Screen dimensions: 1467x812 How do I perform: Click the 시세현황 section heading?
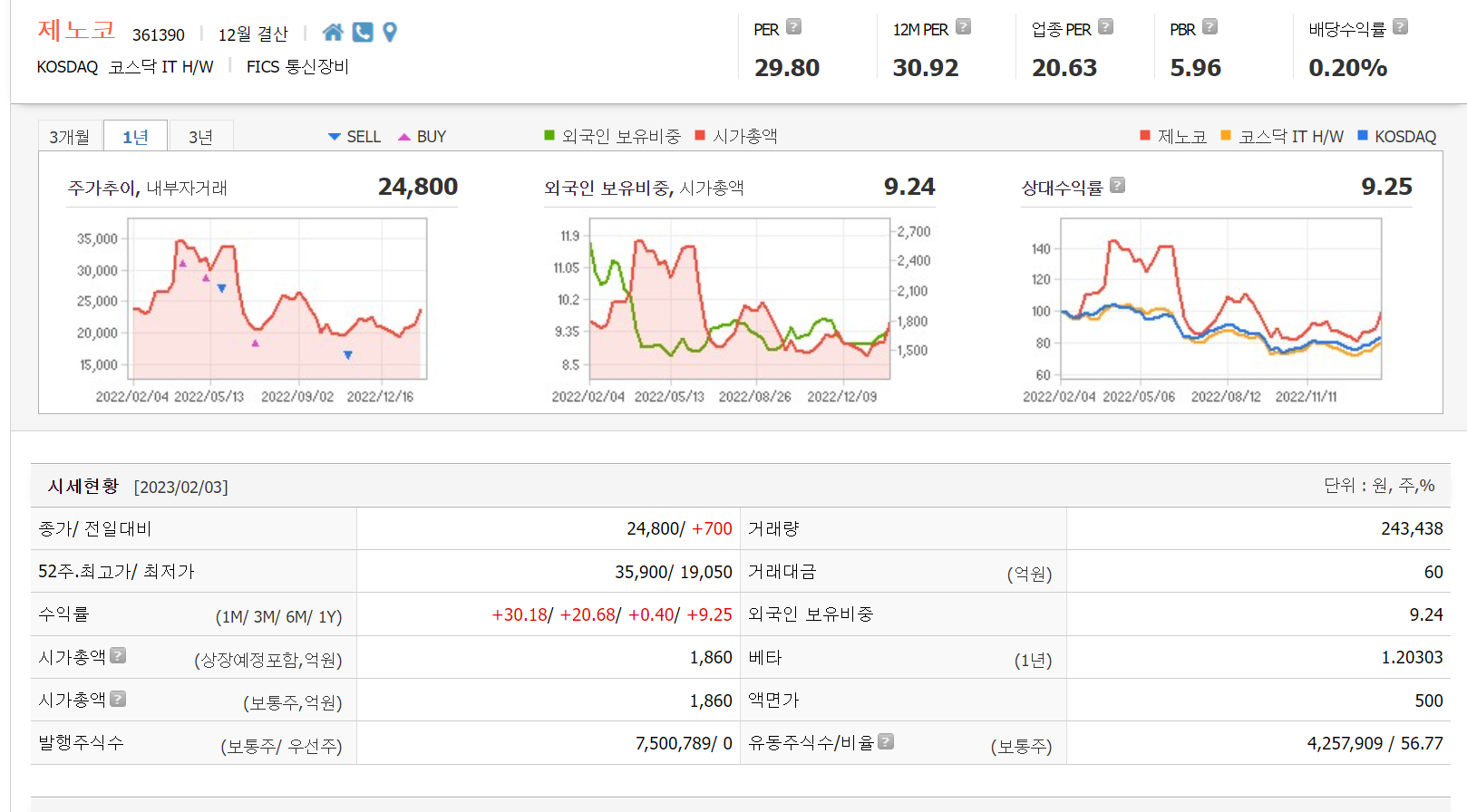pos(83,487)
